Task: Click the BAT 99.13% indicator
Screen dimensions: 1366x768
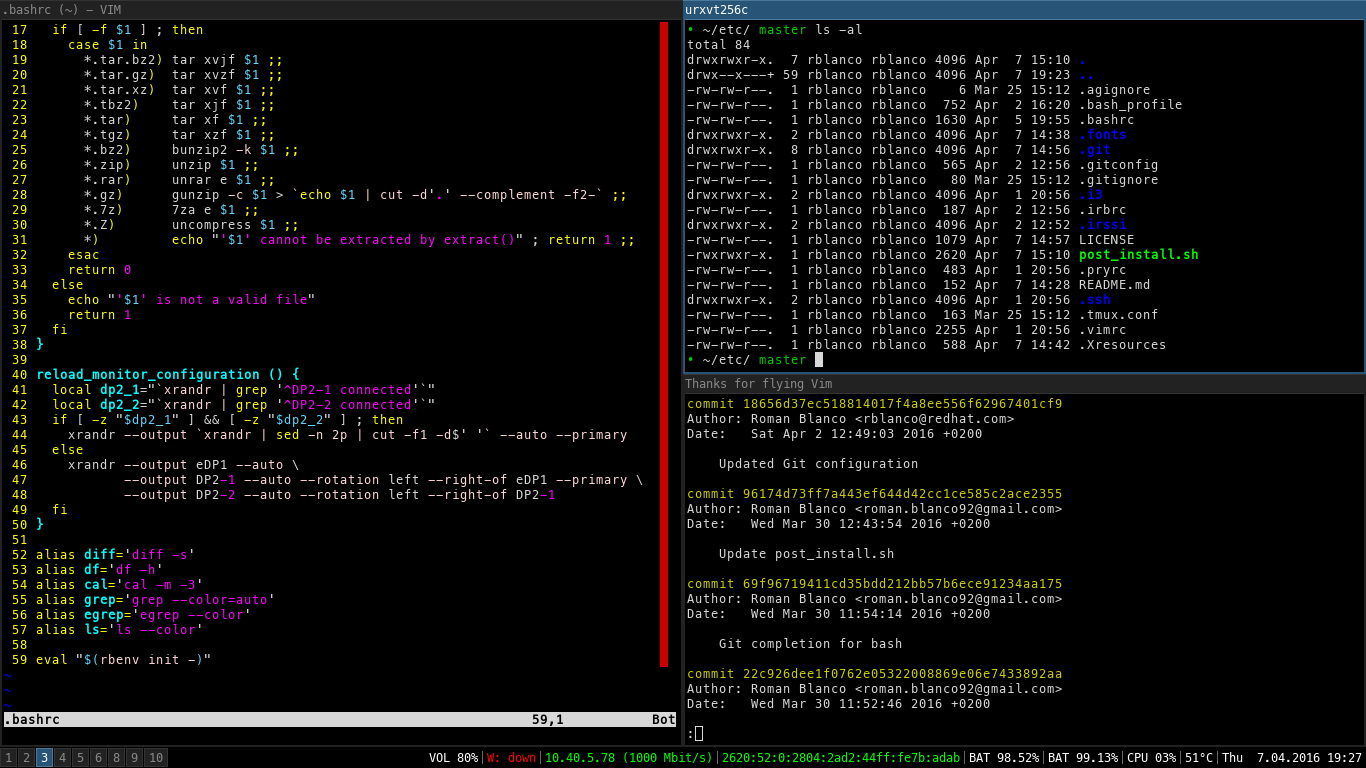Action: click(x=1082, y=758)
